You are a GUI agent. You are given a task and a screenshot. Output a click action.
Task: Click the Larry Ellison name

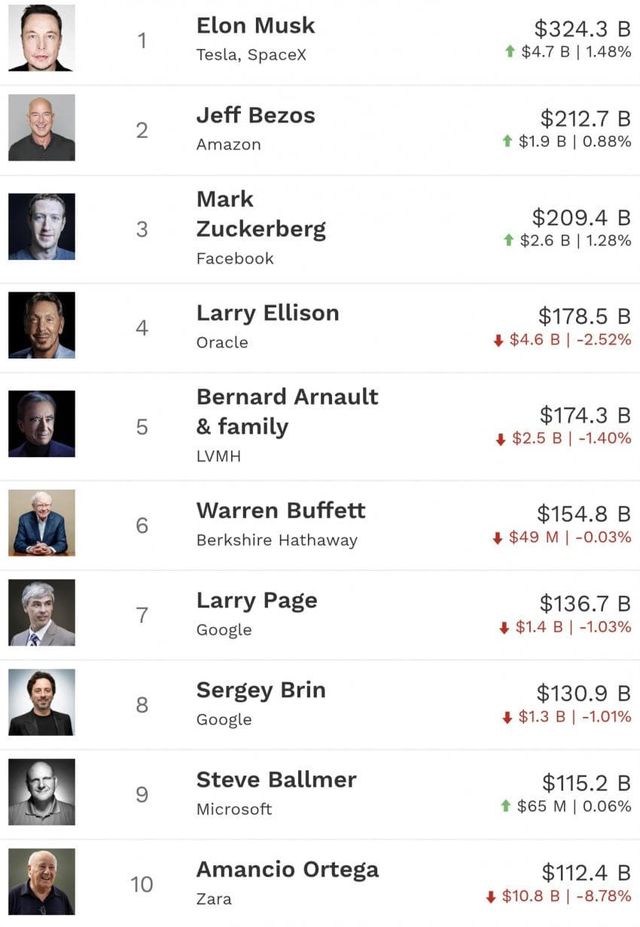click(267, 313)
